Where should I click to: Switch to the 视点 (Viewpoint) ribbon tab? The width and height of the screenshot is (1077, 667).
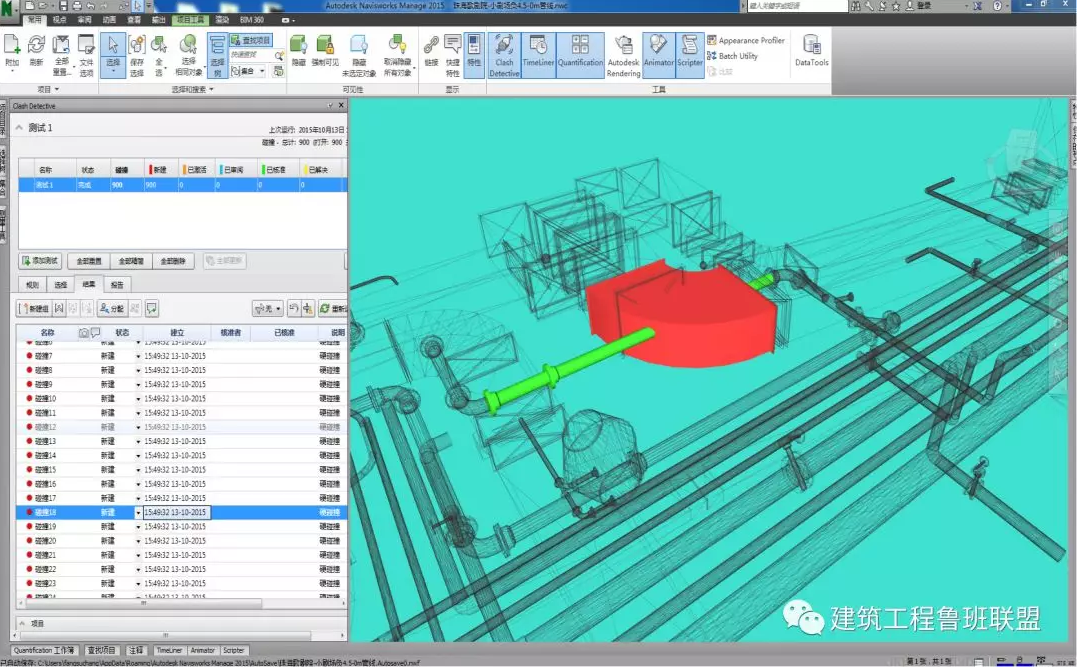click(x=60, y=20)
